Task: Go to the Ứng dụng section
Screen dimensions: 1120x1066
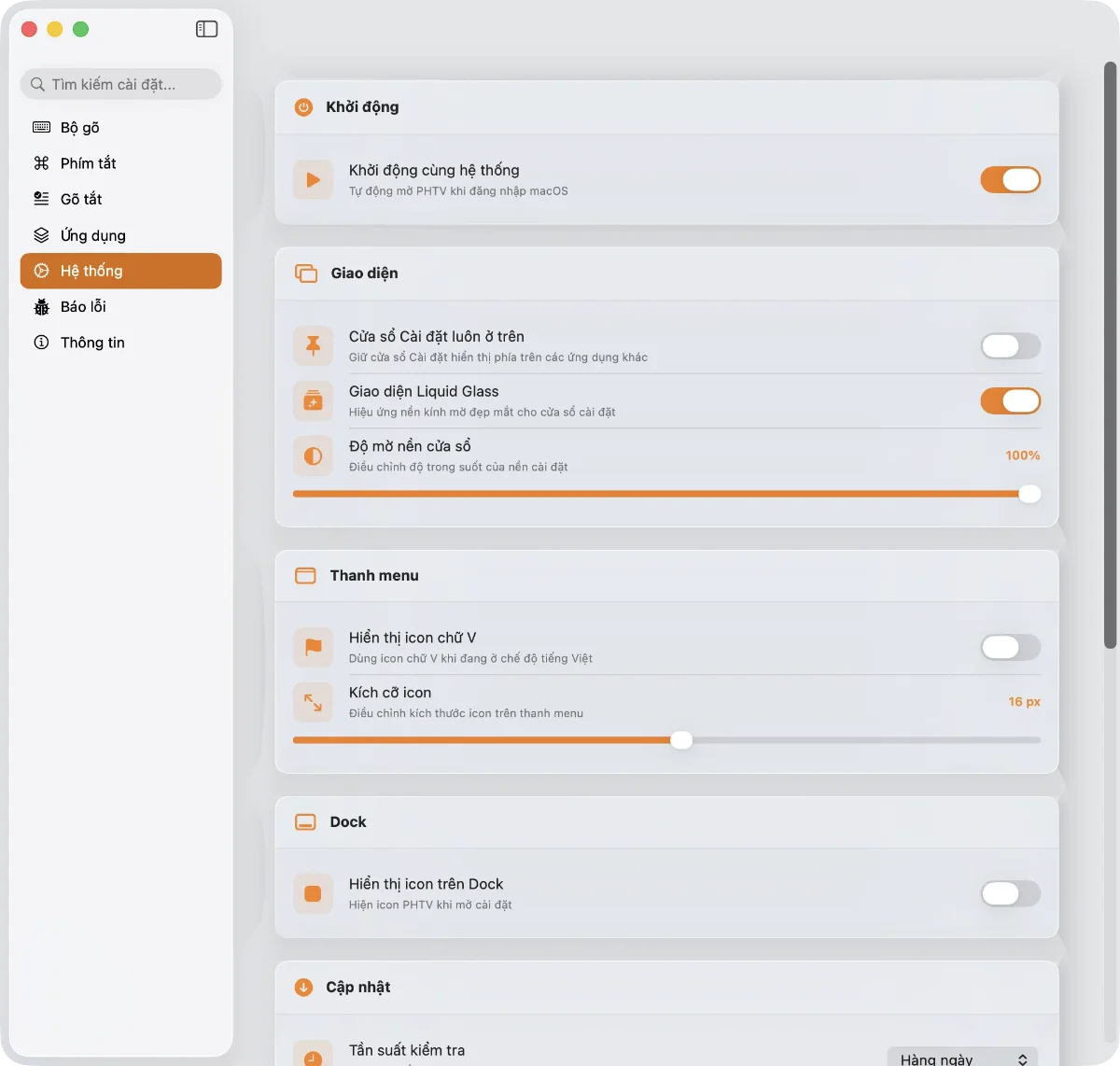Action: 92,235
